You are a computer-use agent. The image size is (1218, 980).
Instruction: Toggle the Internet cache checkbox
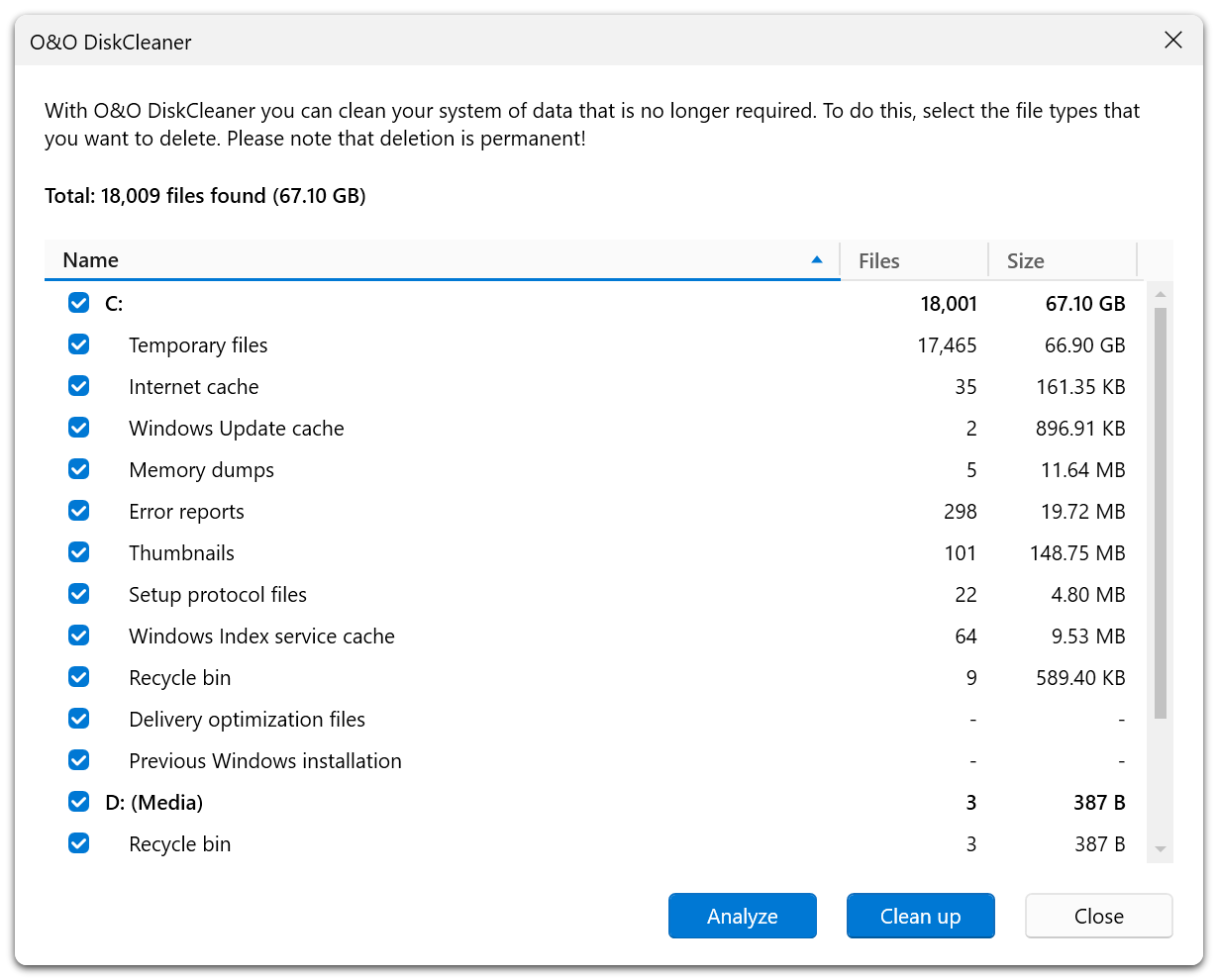tap(78, 386)
